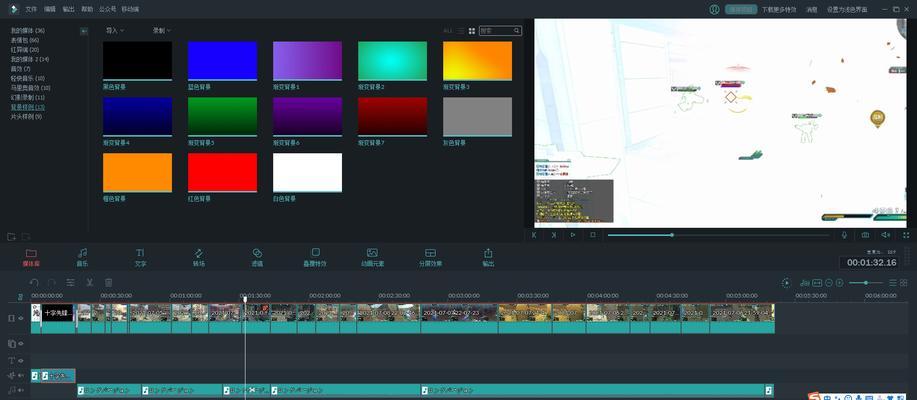Image resolution: width=917 pixels, height=400 pixels.
Task: Open the Help (帮助) menu
Action: tap(87, 9)
